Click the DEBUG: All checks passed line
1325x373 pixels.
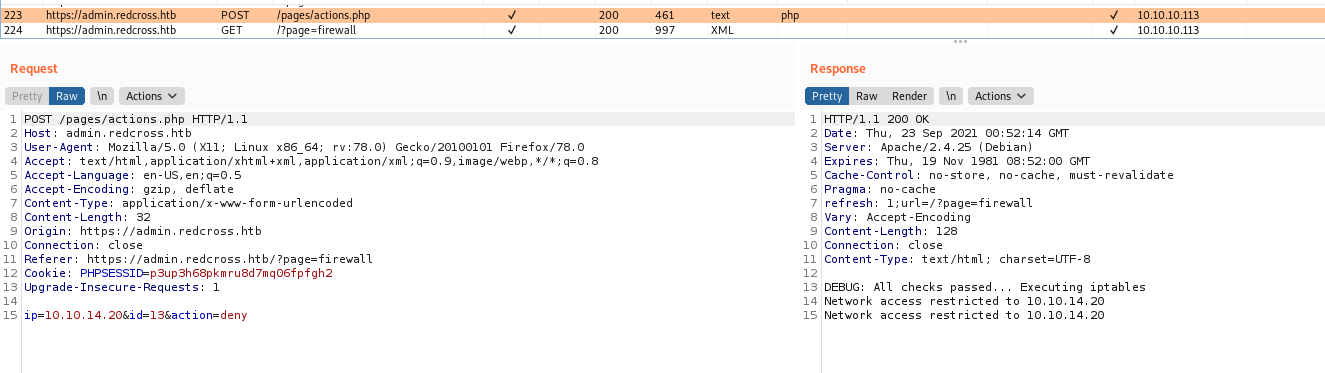(985, 287)
